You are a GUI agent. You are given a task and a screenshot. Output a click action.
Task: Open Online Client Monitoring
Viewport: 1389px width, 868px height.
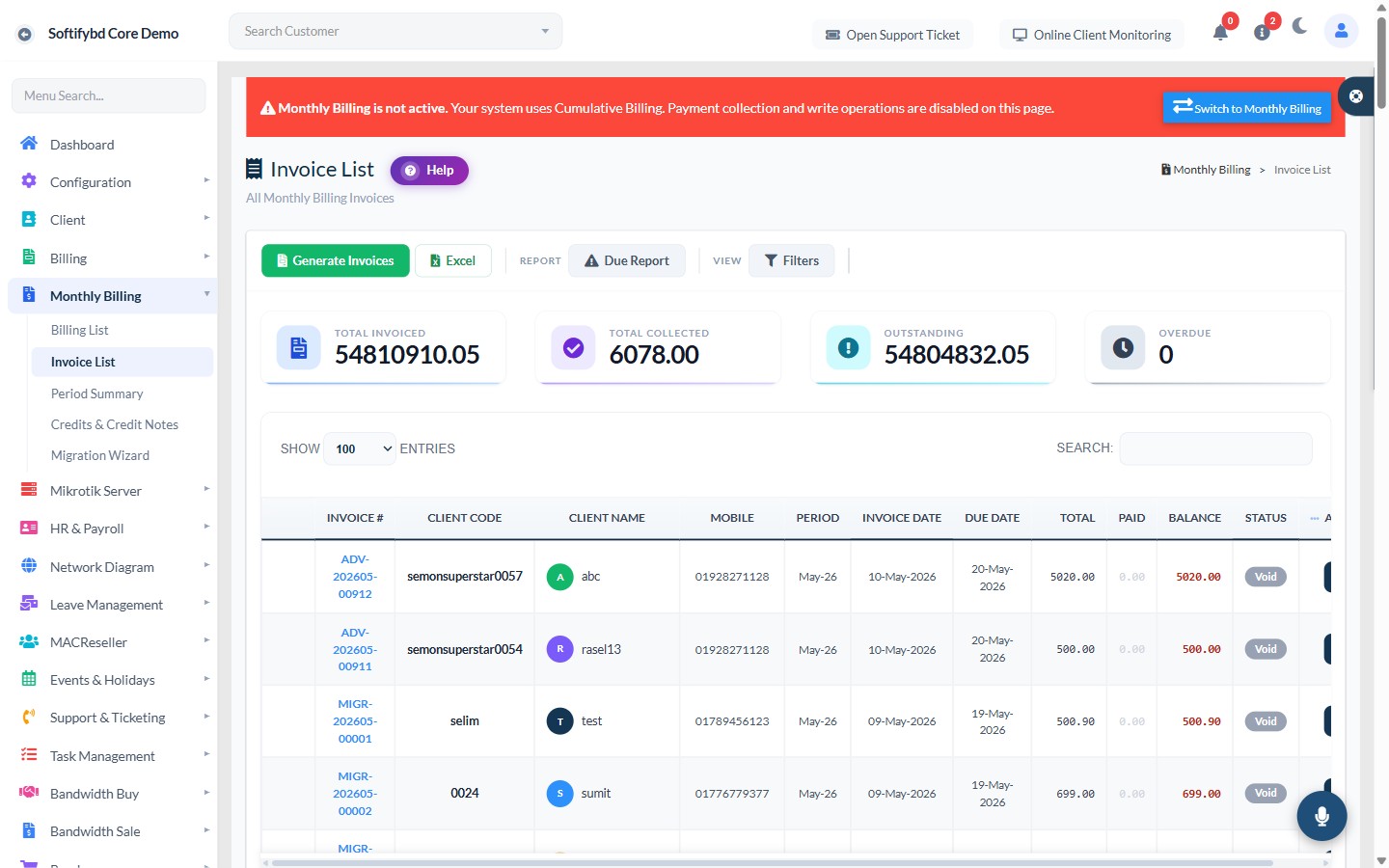click(1092, 35)
